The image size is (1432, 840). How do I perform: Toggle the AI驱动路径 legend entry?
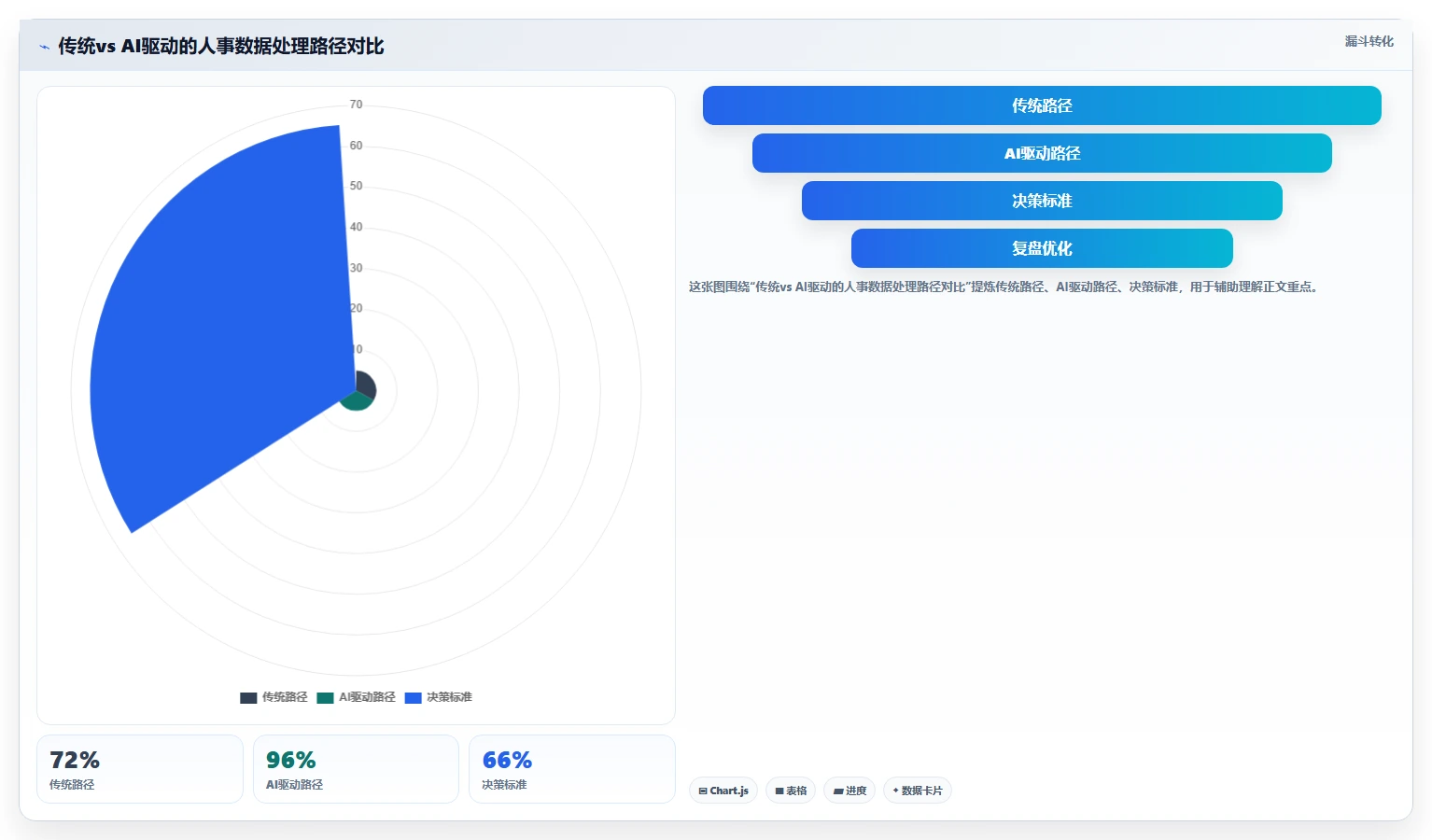click(356, 697)
